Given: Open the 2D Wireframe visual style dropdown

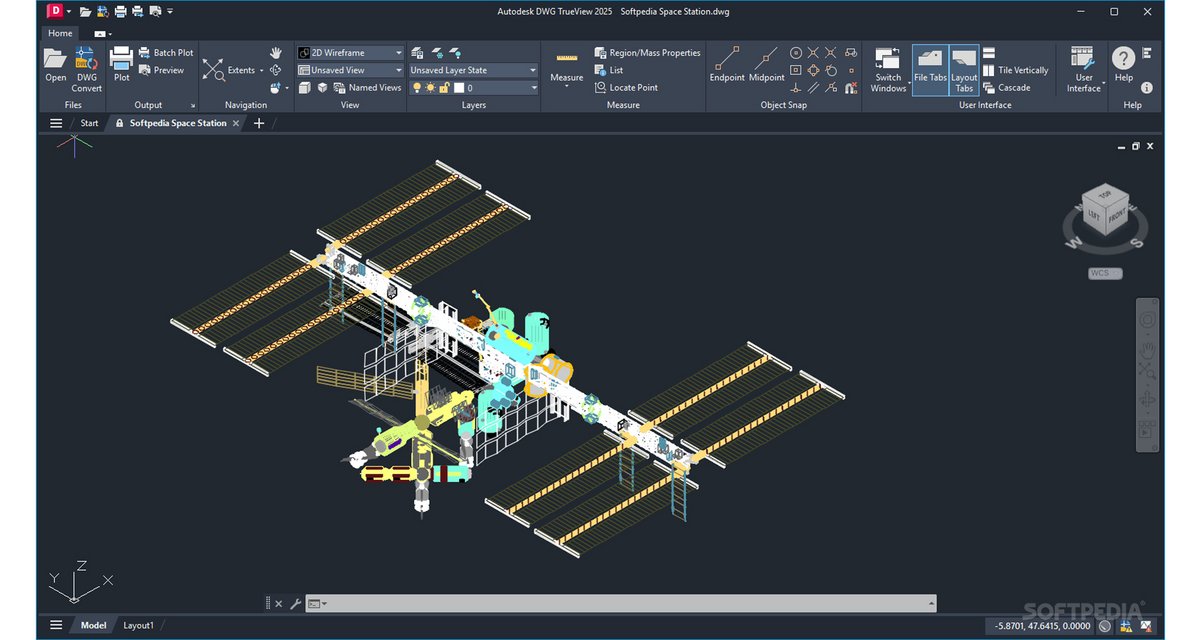Looking at the screenshot, I should (x=398, y=52).
